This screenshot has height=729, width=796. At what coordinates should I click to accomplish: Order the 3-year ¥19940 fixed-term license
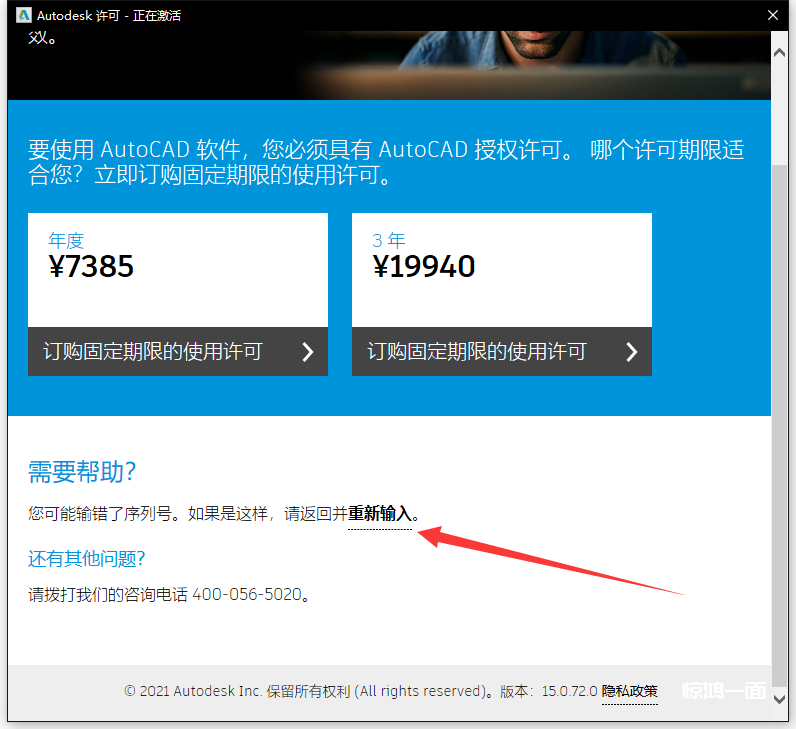502,351
